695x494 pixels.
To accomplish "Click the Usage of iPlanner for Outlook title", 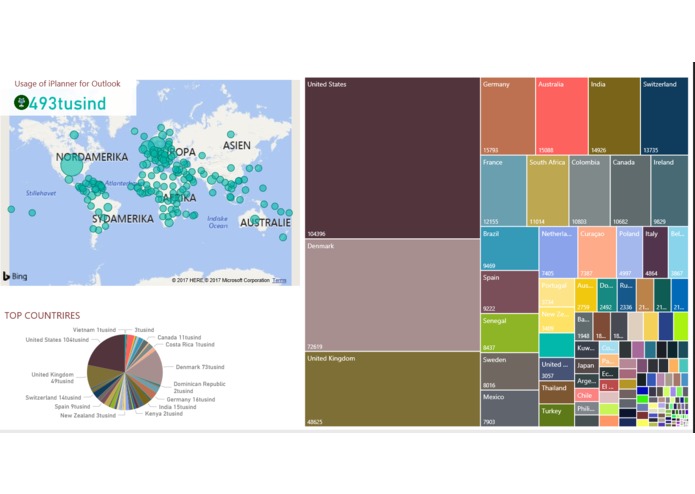I will 67,84.
